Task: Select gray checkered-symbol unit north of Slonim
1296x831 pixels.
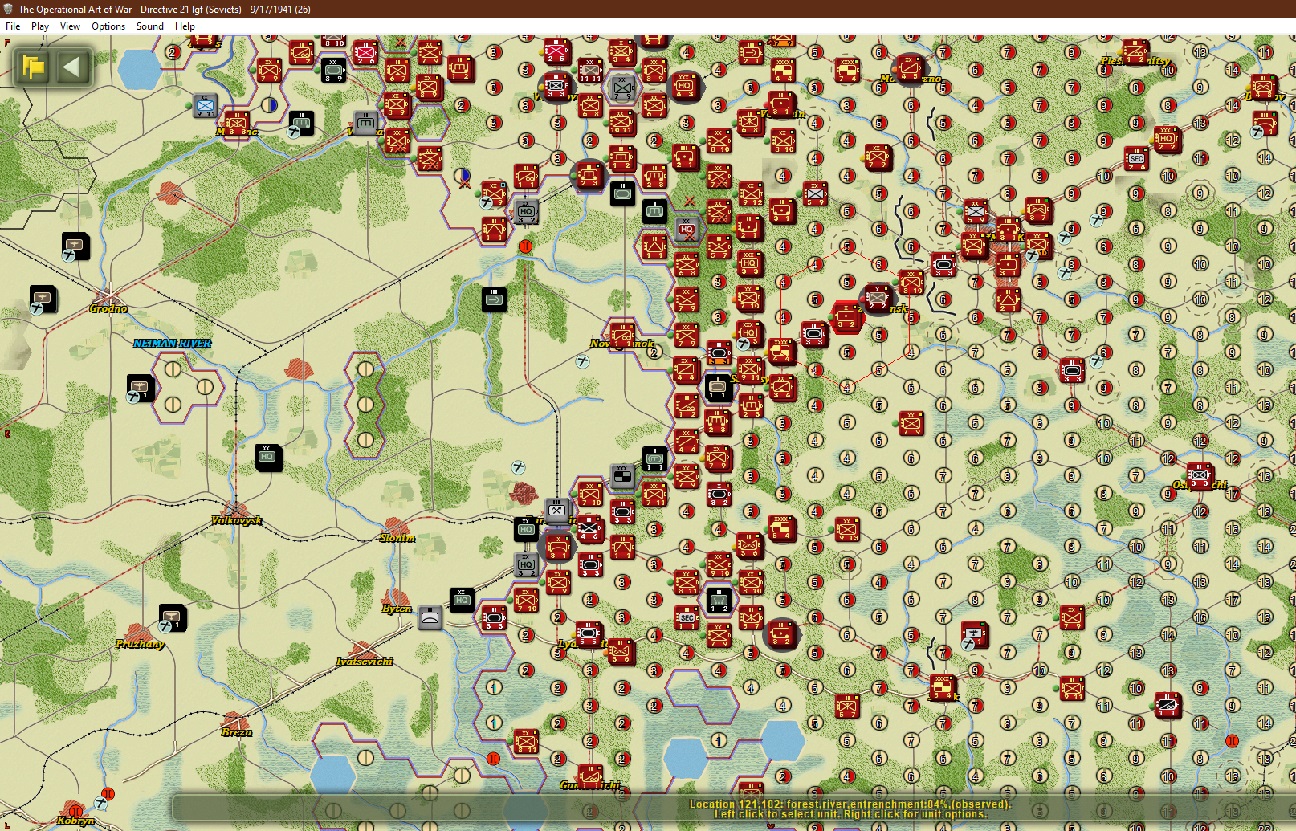Action: point(622,475)
